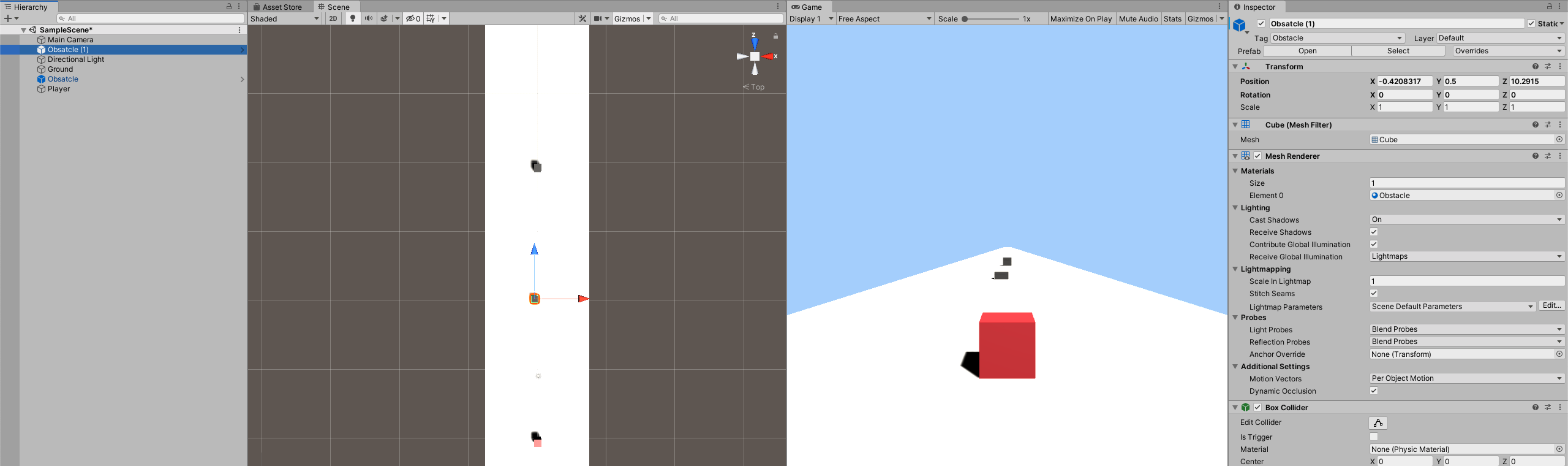Click the Edit Collider icon button
The height and width of the screenshot is (466, 1568).
pyautogui.click(x=1378, y=423)
